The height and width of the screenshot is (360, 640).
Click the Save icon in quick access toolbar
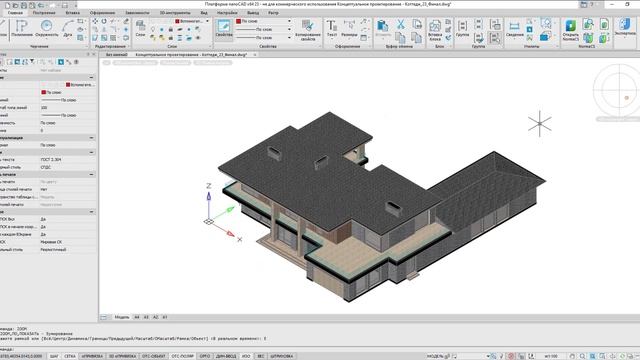click(24, 5)
